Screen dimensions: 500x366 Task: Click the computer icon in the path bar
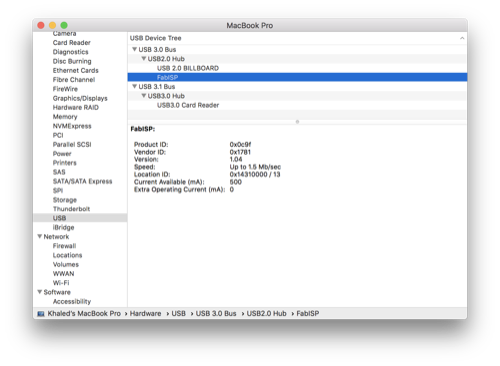click(x=41, y=314)
